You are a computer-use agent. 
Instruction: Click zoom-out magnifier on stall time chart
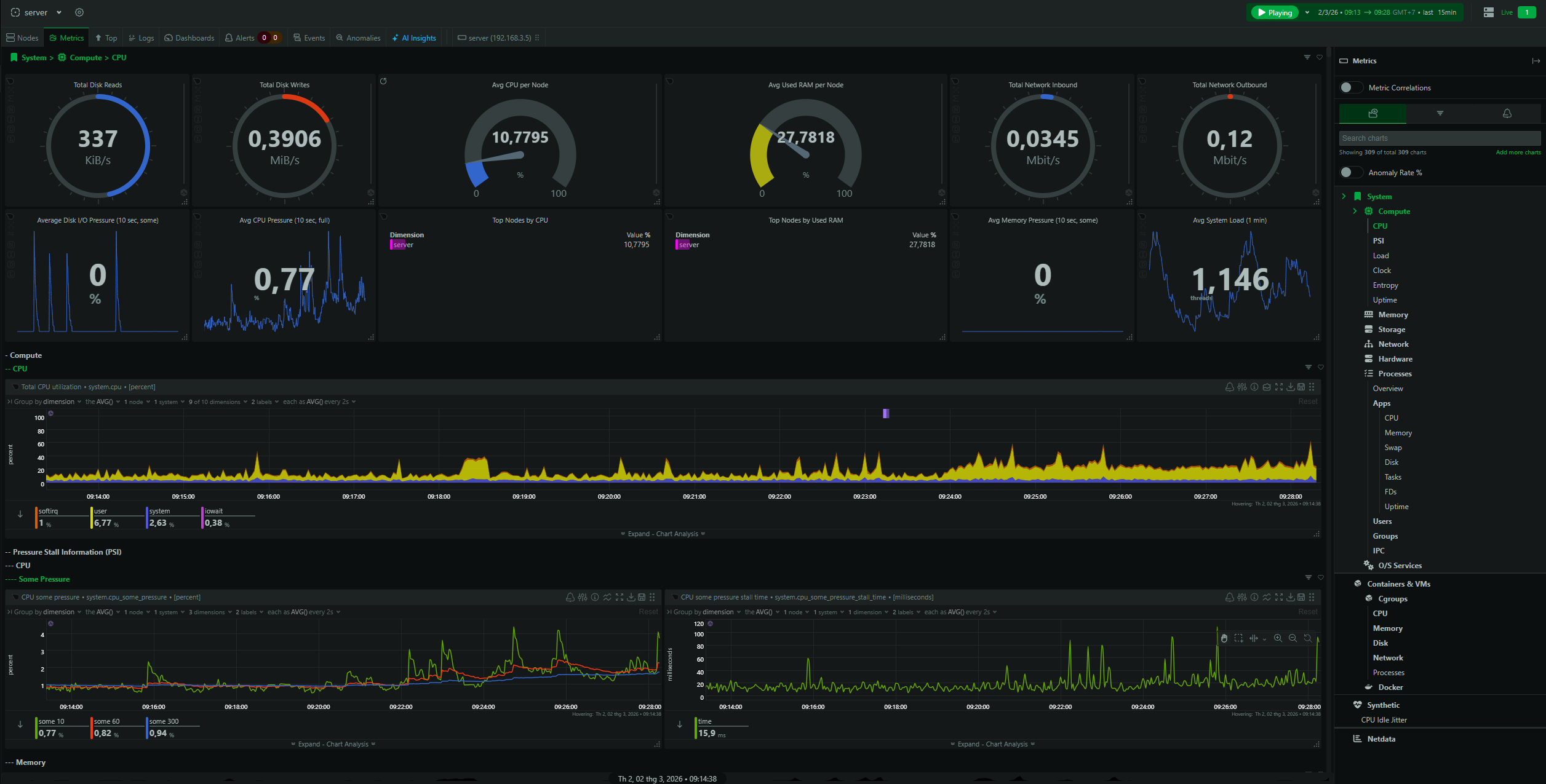pyautogui.click(x=1293, y=638)
